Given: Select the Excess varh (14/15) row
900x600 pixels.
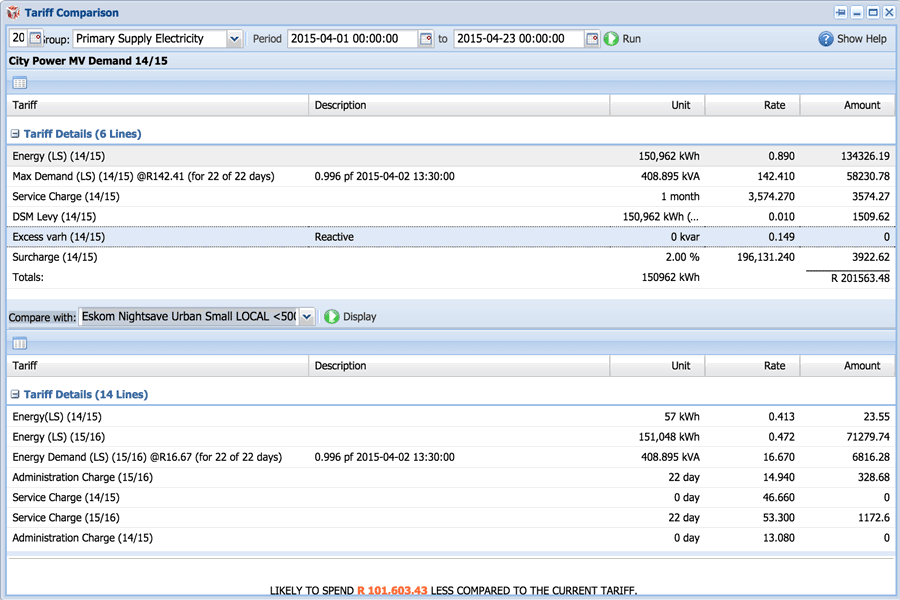Looking at the screenshot, I should tap(451, 237).
